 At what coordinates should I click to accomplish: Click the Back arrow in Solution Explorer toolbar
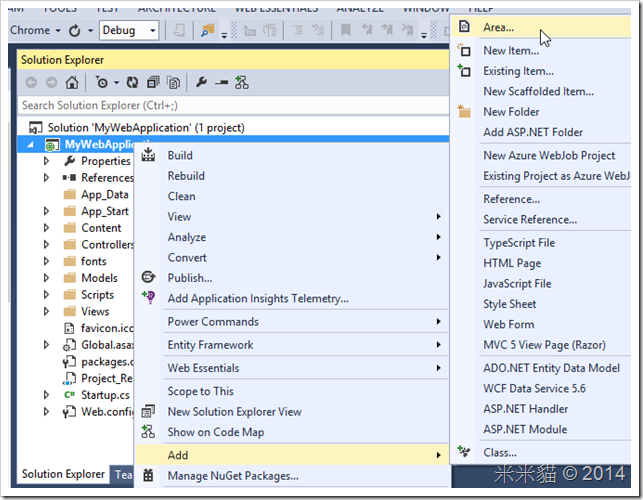pyautogui.click(x=31, y=82)
